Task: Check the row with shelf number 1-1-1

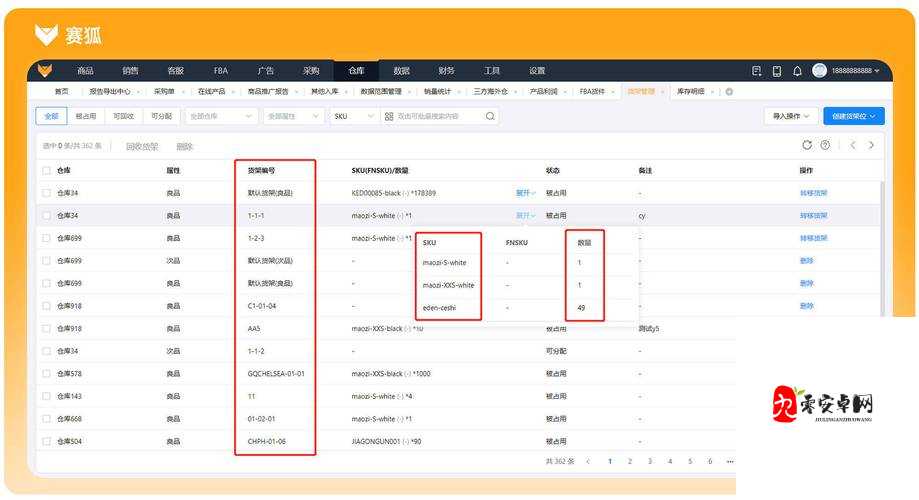Action: click(x=46, y=216)
